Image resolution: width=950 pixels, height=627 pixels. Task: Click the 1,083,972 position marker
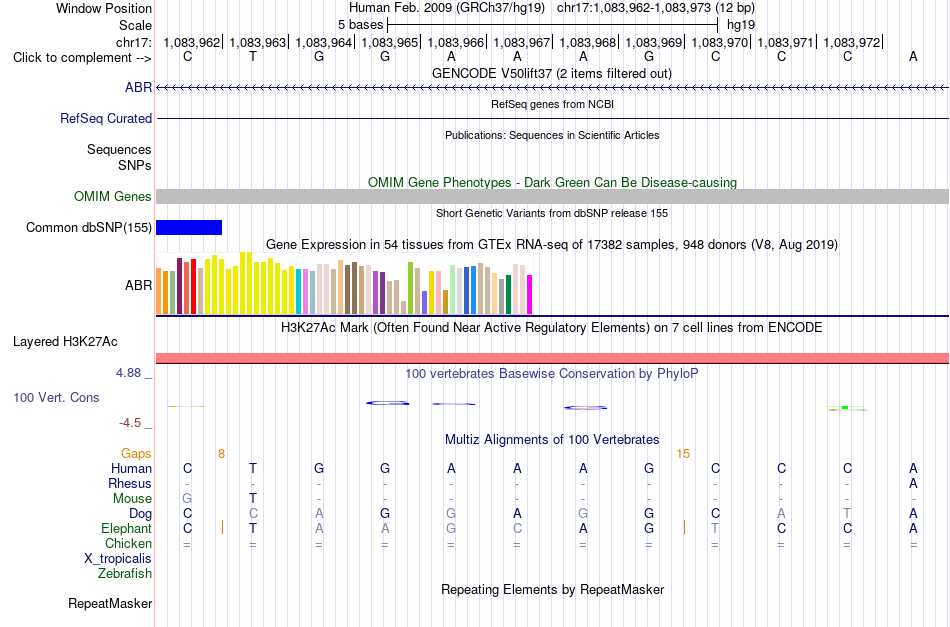[x=852, y=42]
